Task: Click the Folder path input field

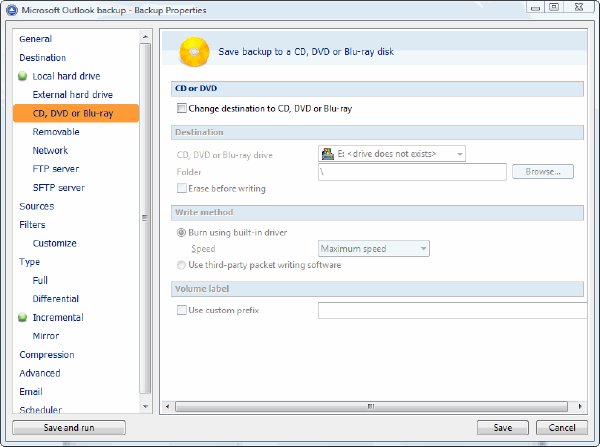Action: click(412, 172)
